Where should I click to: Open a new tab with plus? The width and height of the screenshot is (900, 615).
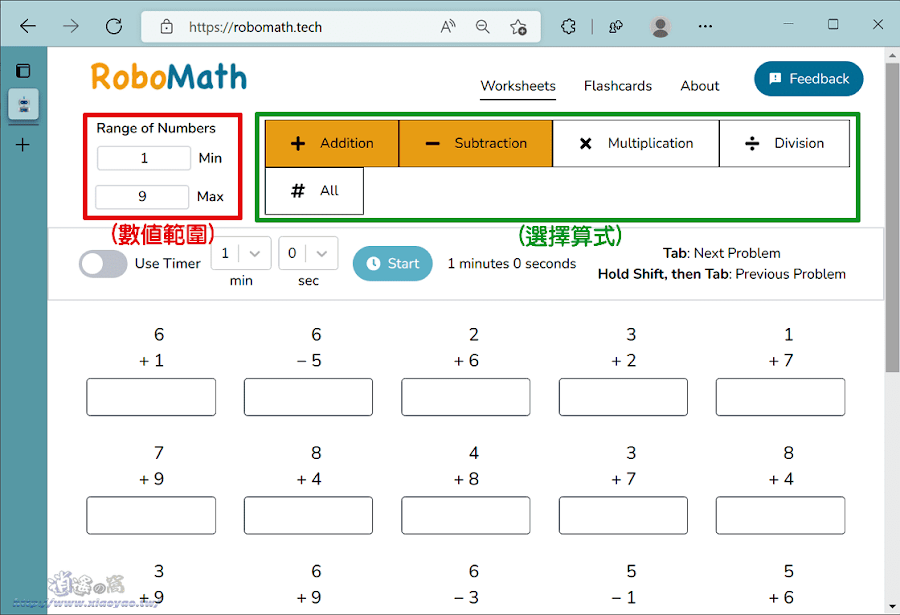pos(22,145)
